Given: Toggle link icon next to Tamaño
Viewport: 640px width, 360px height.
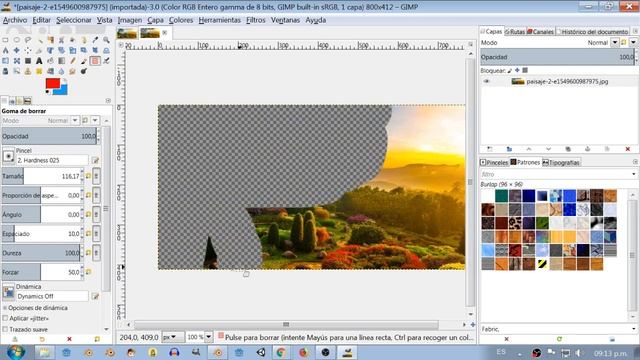Looking at the screenshot, I should [x=96, y=176].
